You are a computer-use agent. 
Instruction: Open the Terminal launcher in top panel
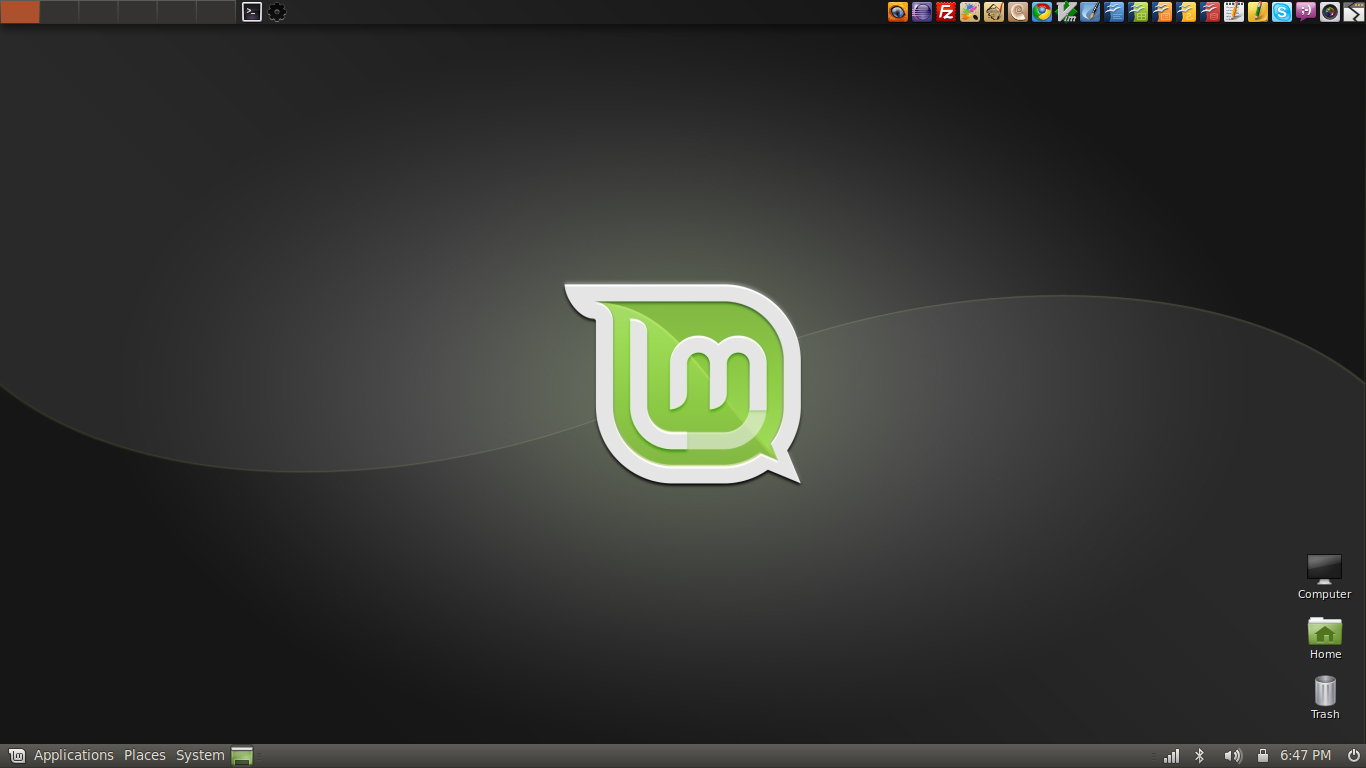pos(252,12)
